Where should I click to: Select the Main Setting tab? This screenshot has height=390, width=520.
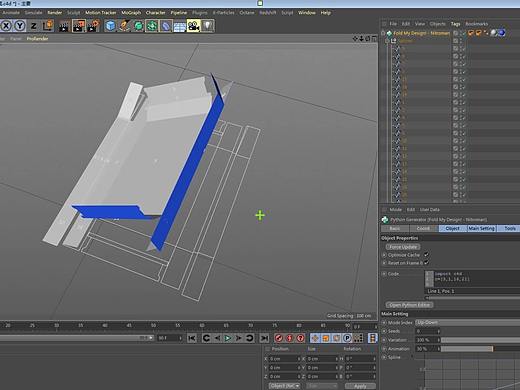(481, 228)
